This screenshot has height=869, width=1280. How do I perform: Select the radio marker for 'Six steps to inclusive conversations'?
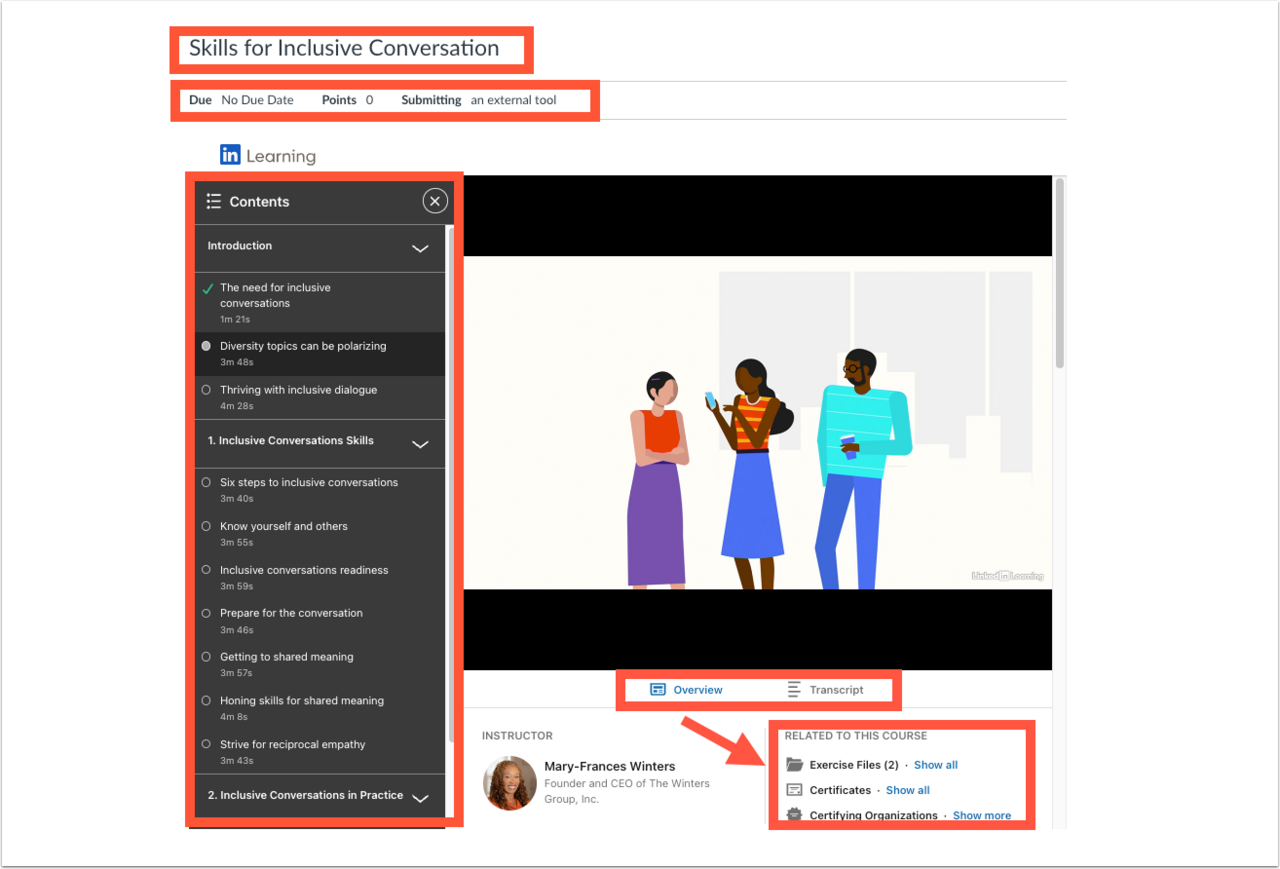[206, 482]
